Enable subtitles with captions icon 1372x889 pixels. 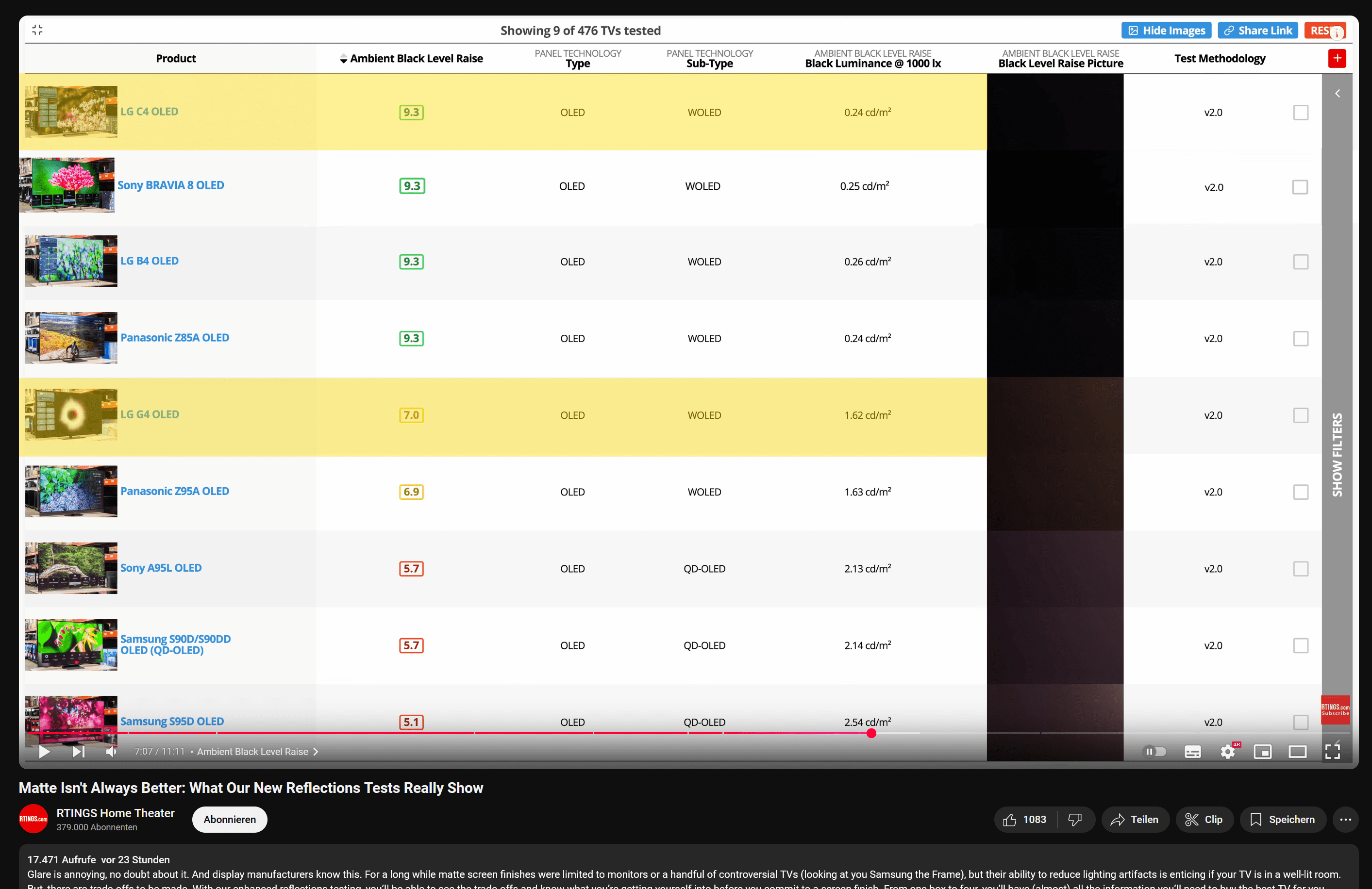point(1193,751)
